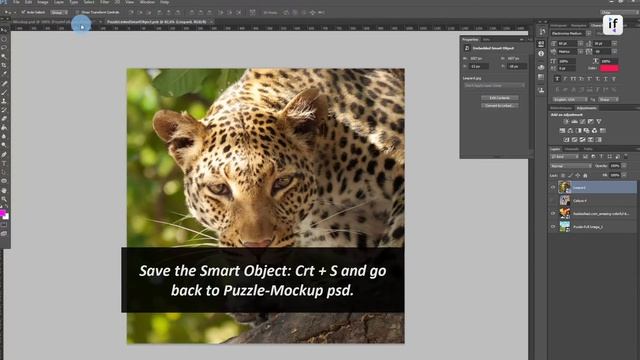Switch to the Paths tab
This screenshot has width=640, height=360.
click(x=588, y=149)
